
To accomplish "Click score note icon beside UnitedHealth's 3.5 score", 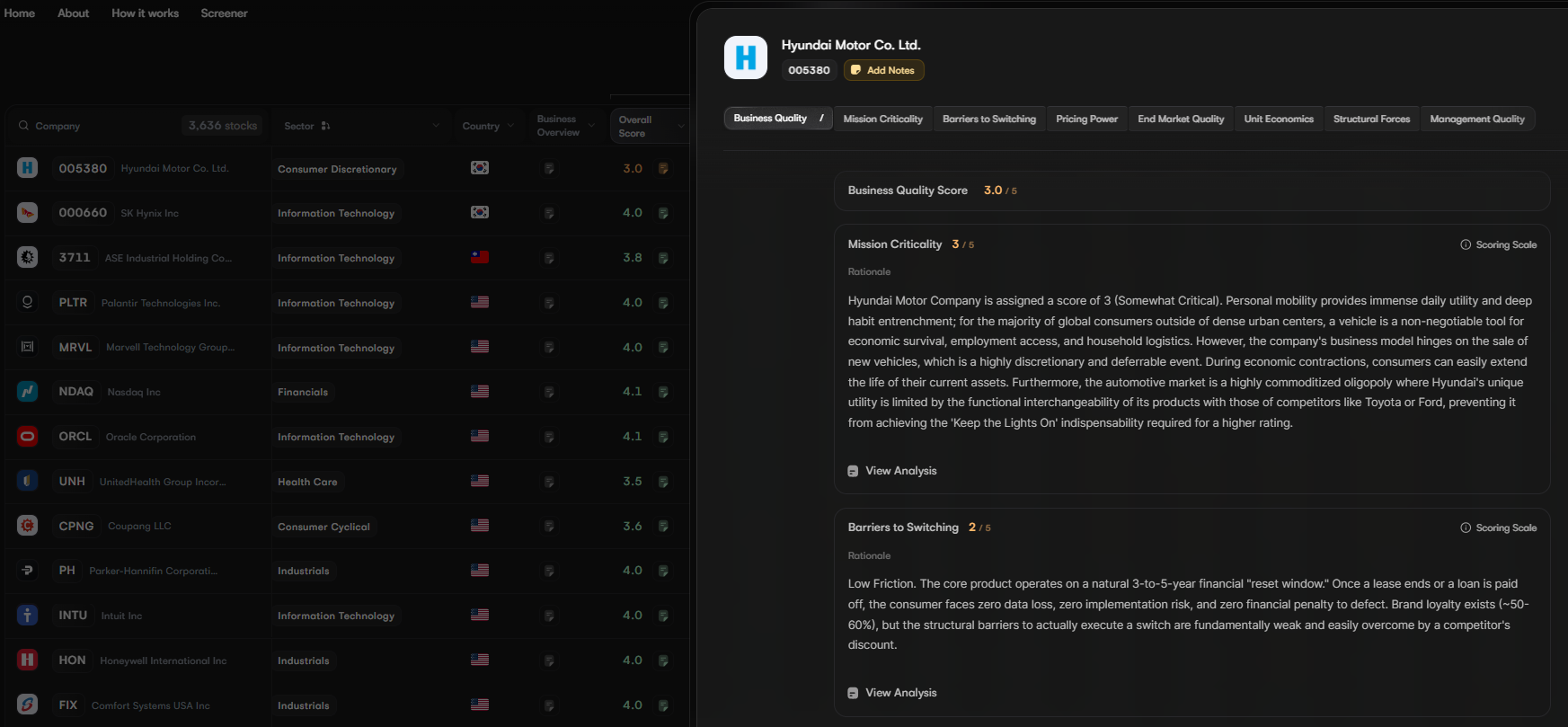I will [663, 482].
